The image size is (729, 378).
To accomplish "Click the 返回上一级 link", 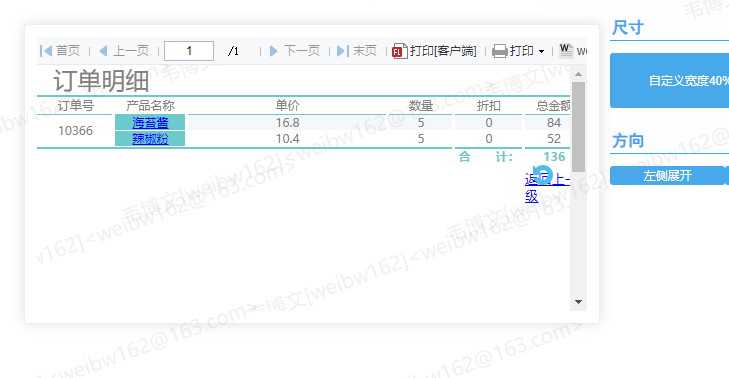I will coord(547,187).
